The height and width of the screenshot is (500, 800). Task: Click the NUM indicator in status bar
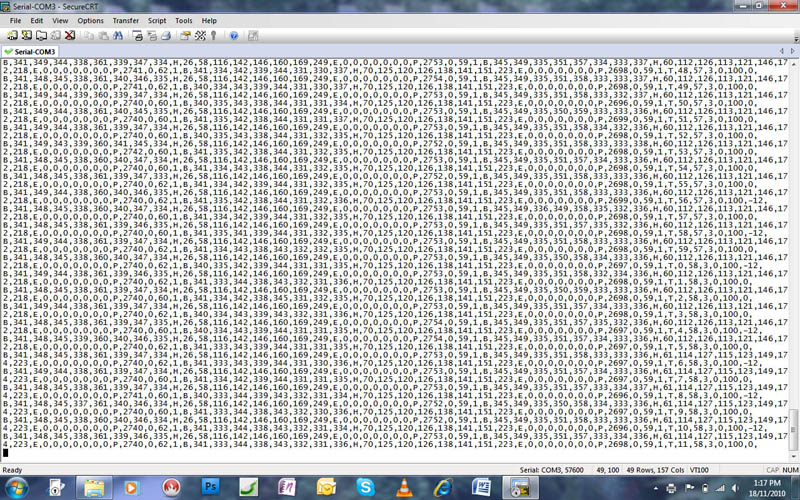[790, 470]
